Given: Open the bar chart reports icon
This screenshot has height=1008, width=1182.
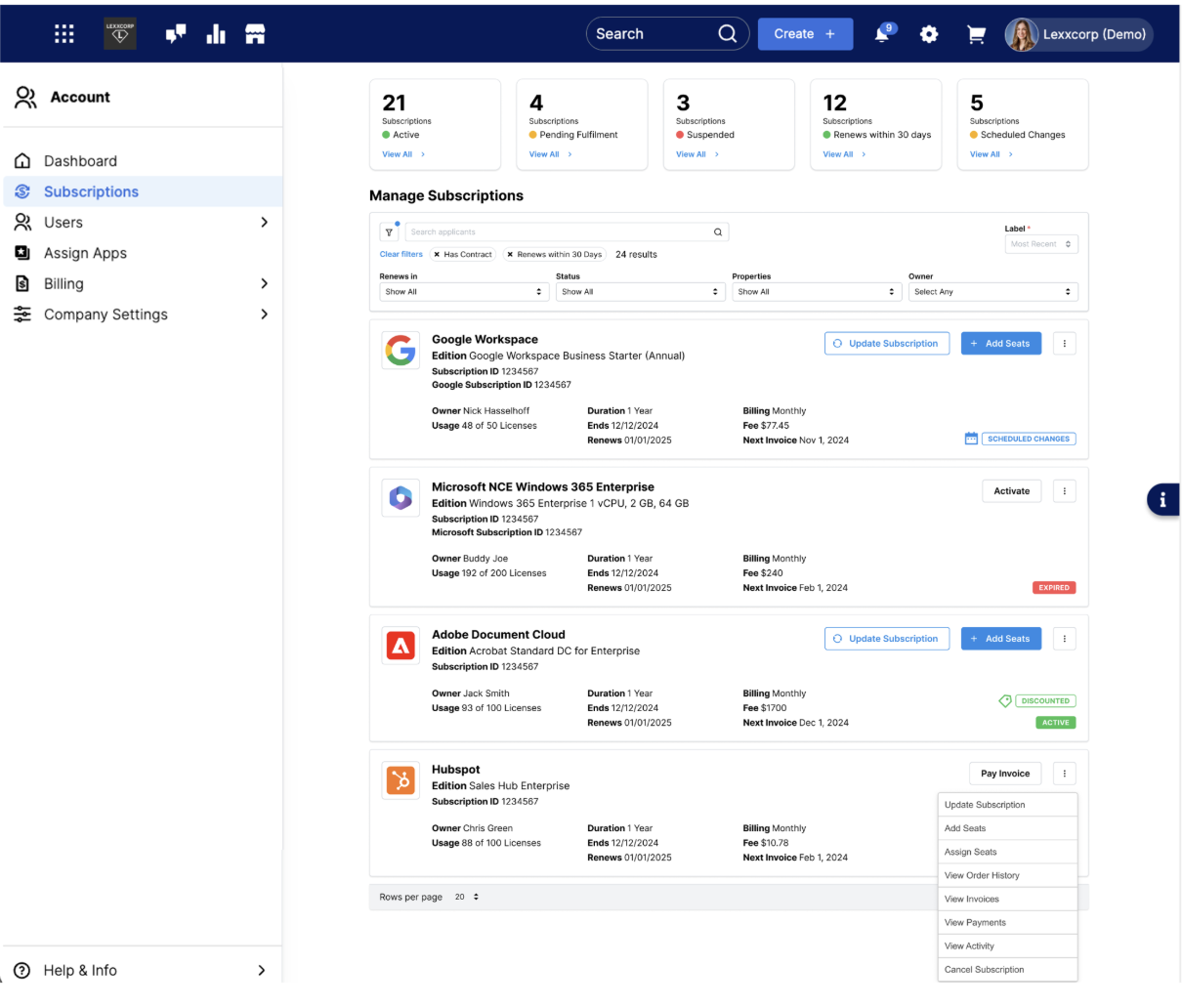Looking at the screenshot, I should pos(216,34).
